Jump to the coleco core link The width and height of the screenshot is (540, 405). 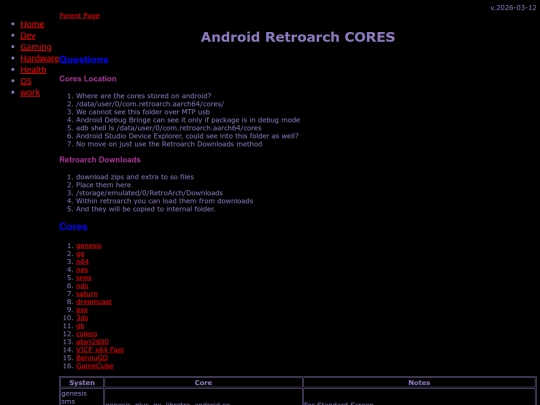pyautogui.click(x=87, y=334)
